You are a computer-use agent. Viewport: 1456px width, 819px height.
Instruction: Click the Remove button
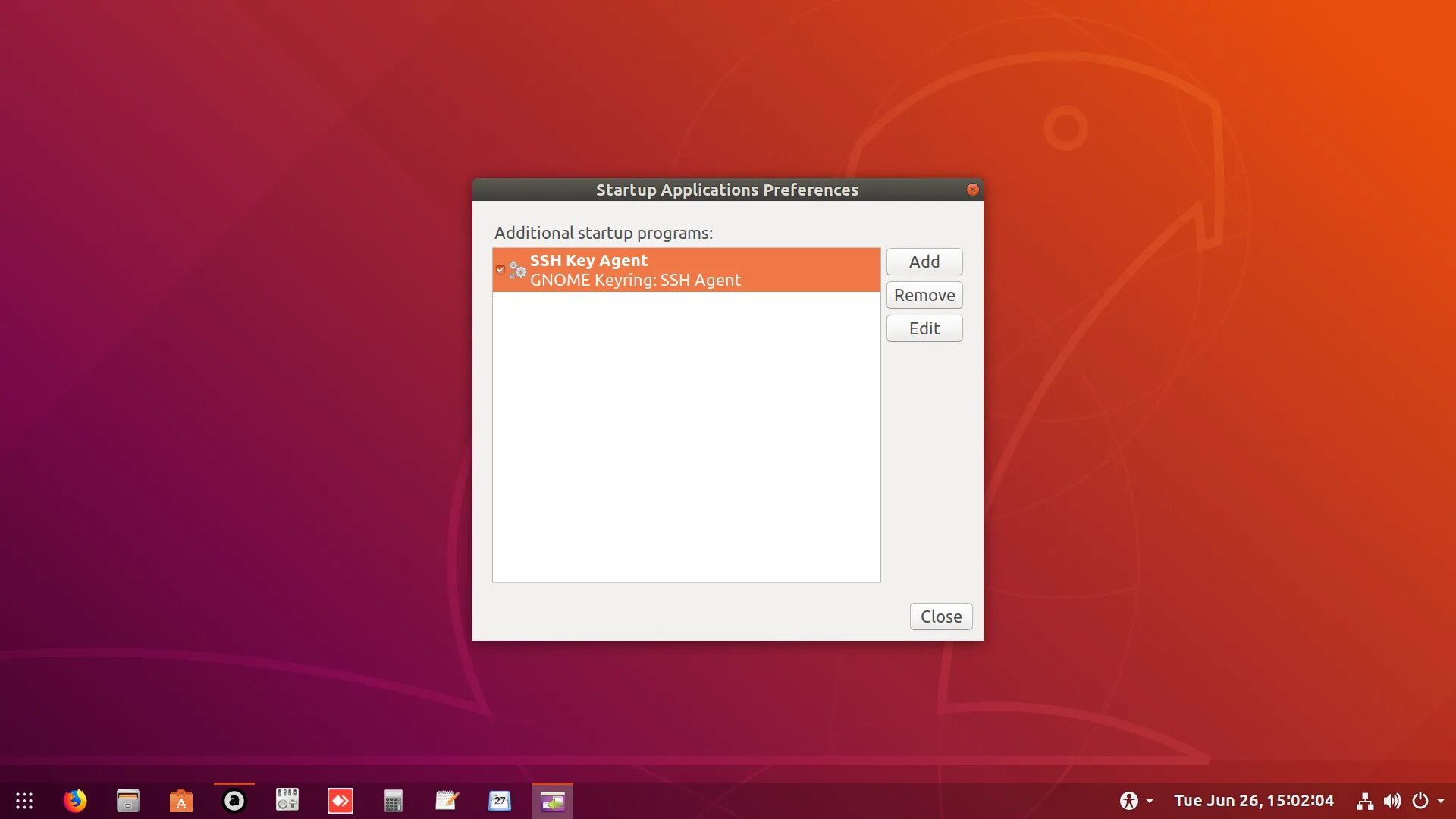pyautogui.click(x=924, y=295)
